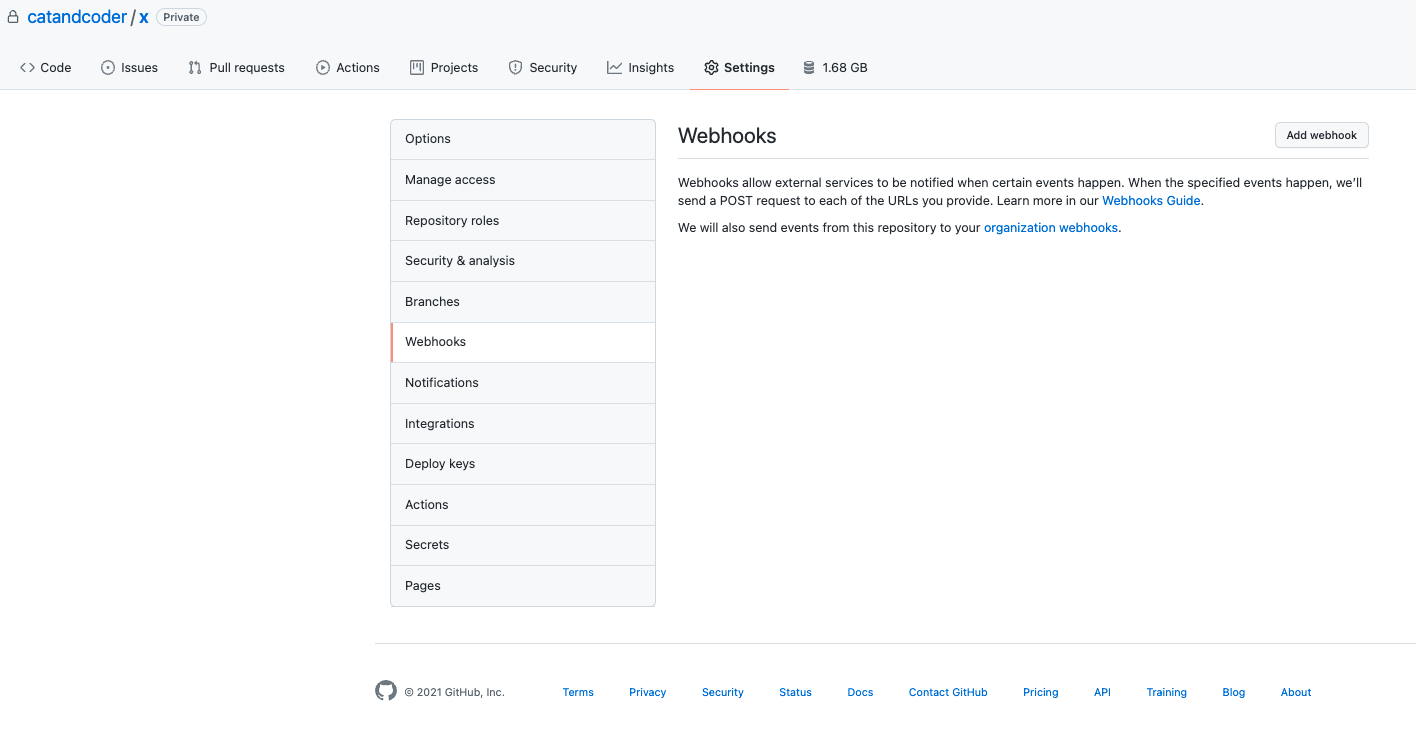The image size is (1416, 746).
Task: Open the catandcoder owner link
Action: pyautogui.click(x=77, y=17)
